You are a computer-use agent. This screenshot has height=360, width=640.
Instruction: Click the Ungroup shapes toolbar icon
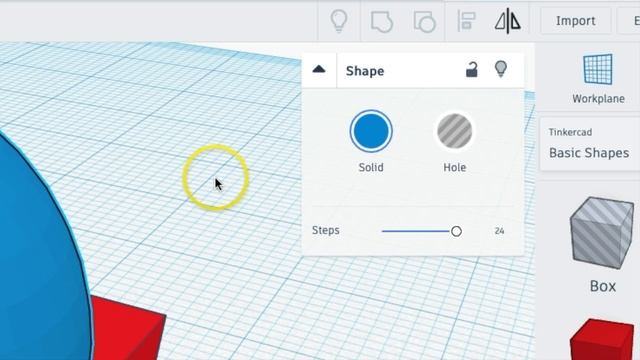click(424, 21)
